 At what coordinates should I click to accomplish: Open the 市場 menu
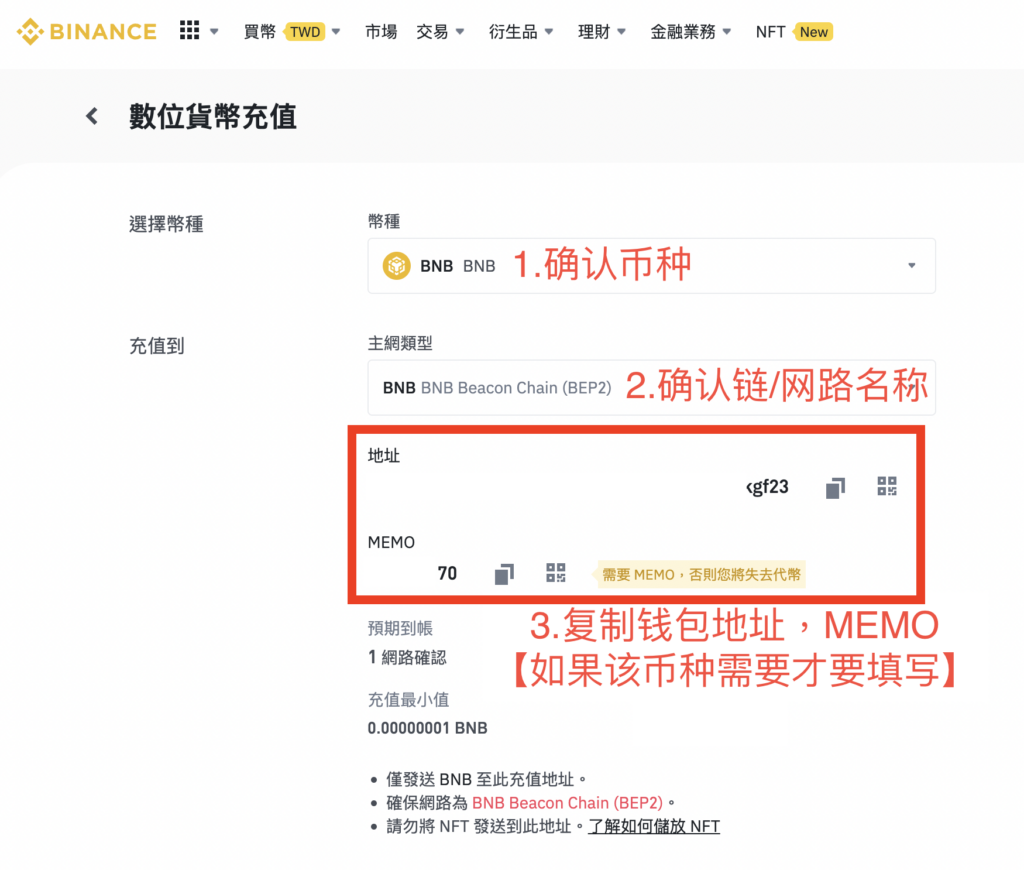[x=381, y=31]
